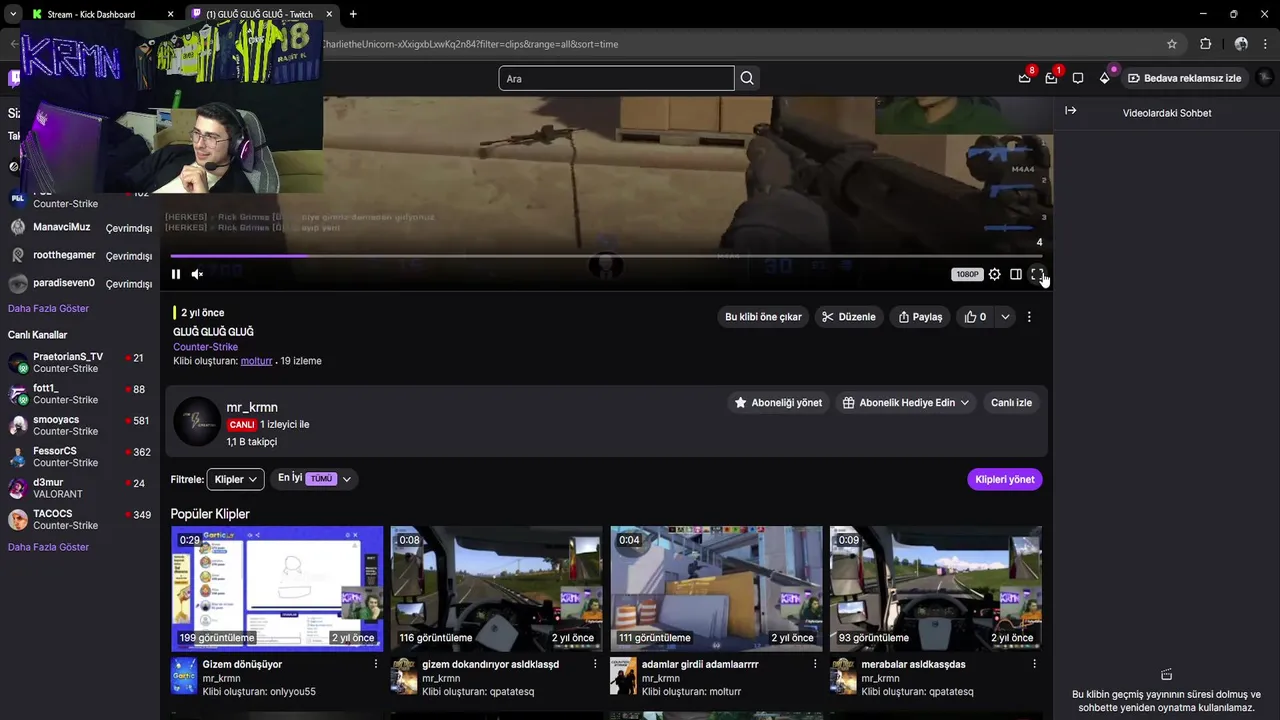Open the Counter-Strike category link
The height and width of the screenshot is (720, 1280).
pos(205,347)
